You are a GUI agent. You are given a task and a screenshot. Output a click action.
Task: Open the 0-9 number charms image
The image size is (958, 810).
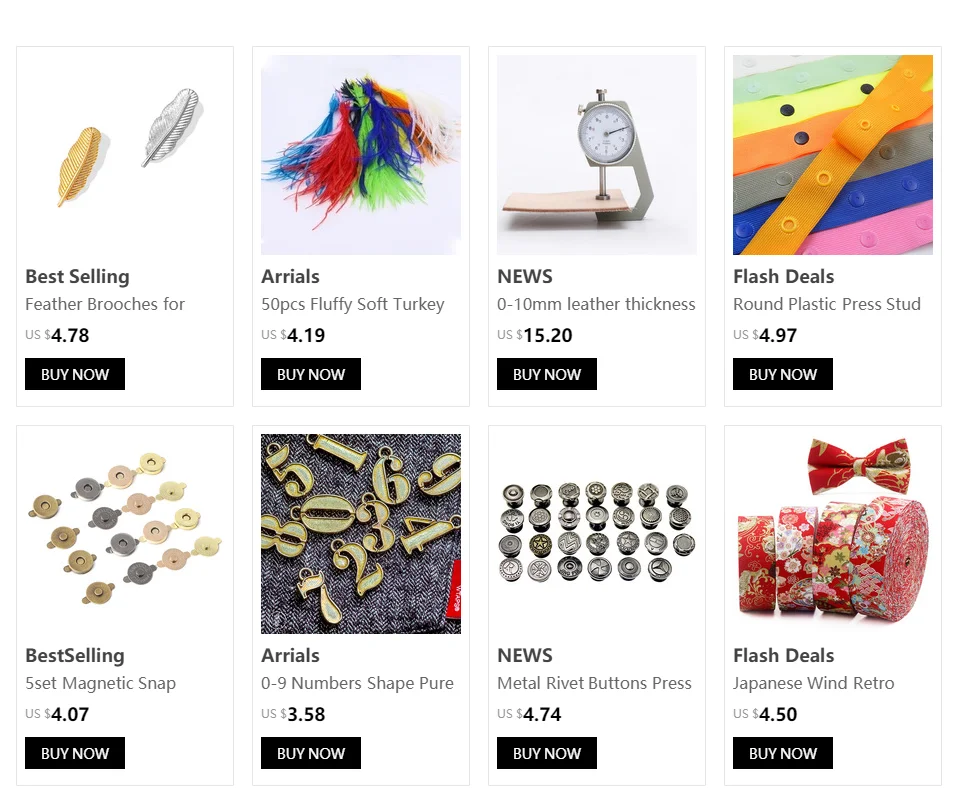click(360, 534)
